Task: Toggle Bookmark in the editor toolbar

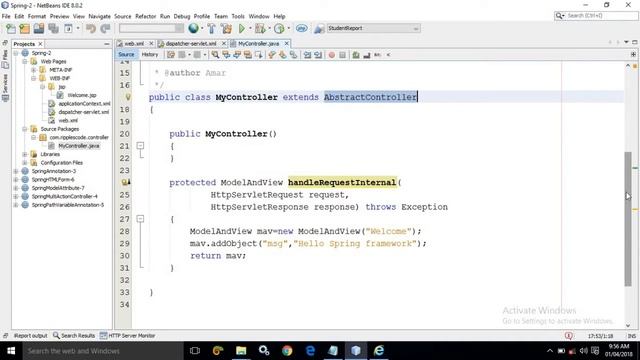Action: point(293,55)
